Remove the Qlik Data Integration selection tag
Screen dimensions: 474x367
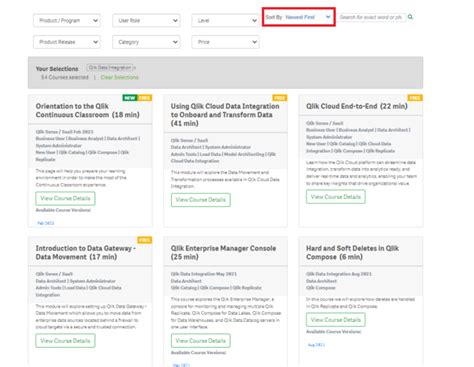(x=134, y=68)
